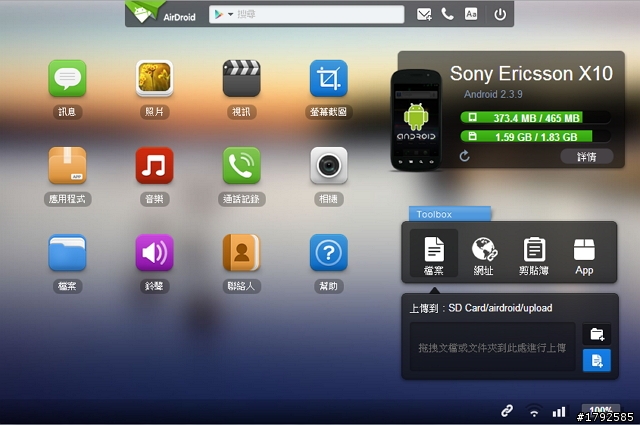Open the Music (音樂) icon
The height and width of the screenshot is (425, 640).
tap(154, 165)
